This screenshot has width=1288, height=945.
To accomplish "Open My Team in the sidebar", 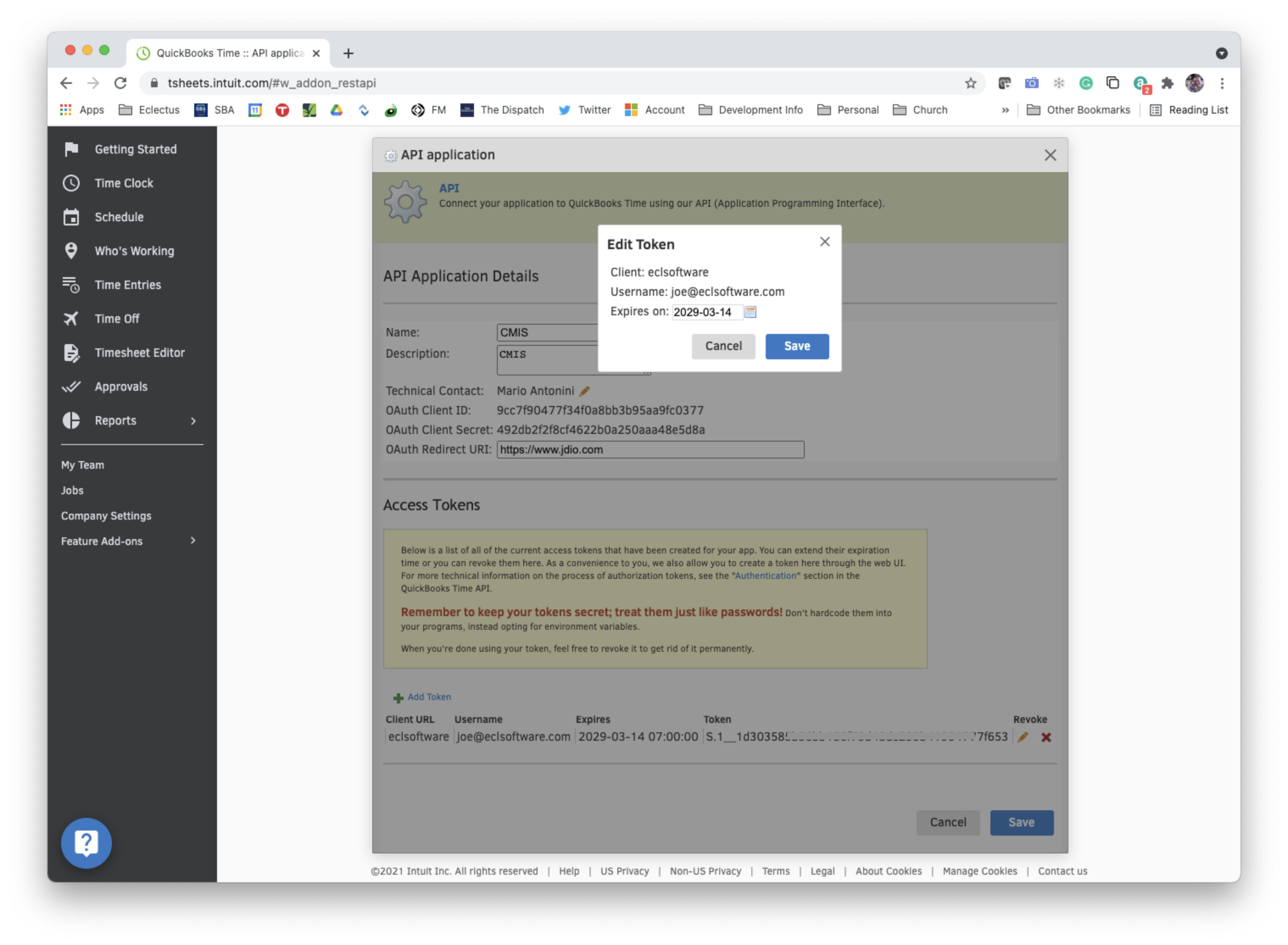I will click(x=82, y=465).
